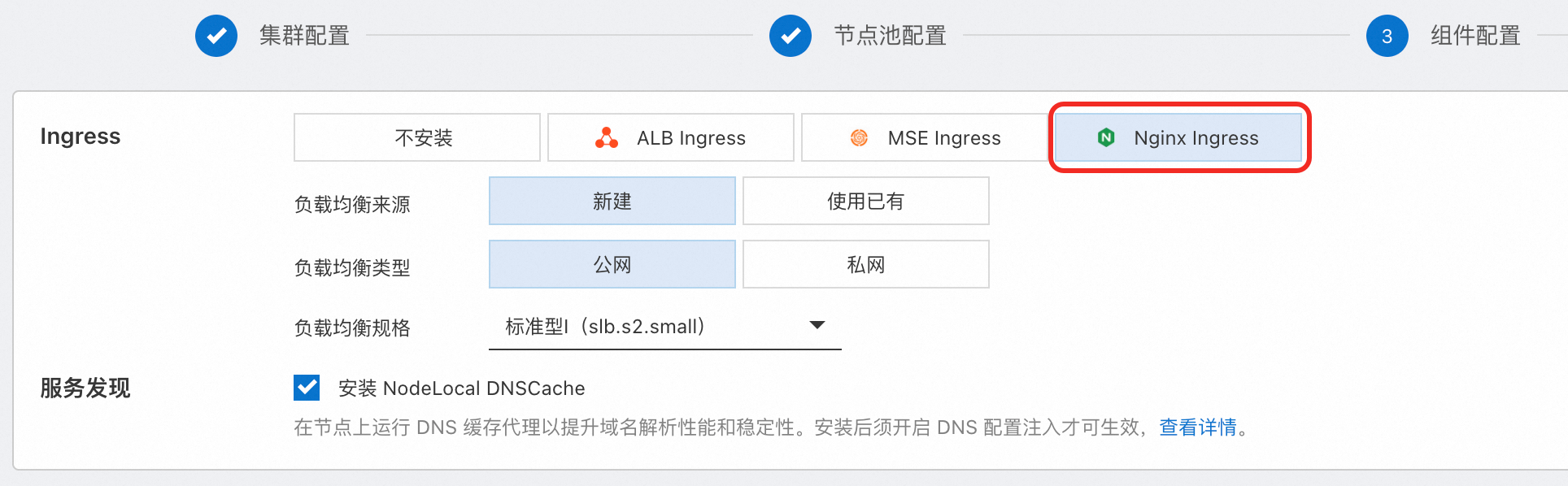
Task: Click the 安装 NodeLocal DNSCache label text
Action: click(462, 388)
